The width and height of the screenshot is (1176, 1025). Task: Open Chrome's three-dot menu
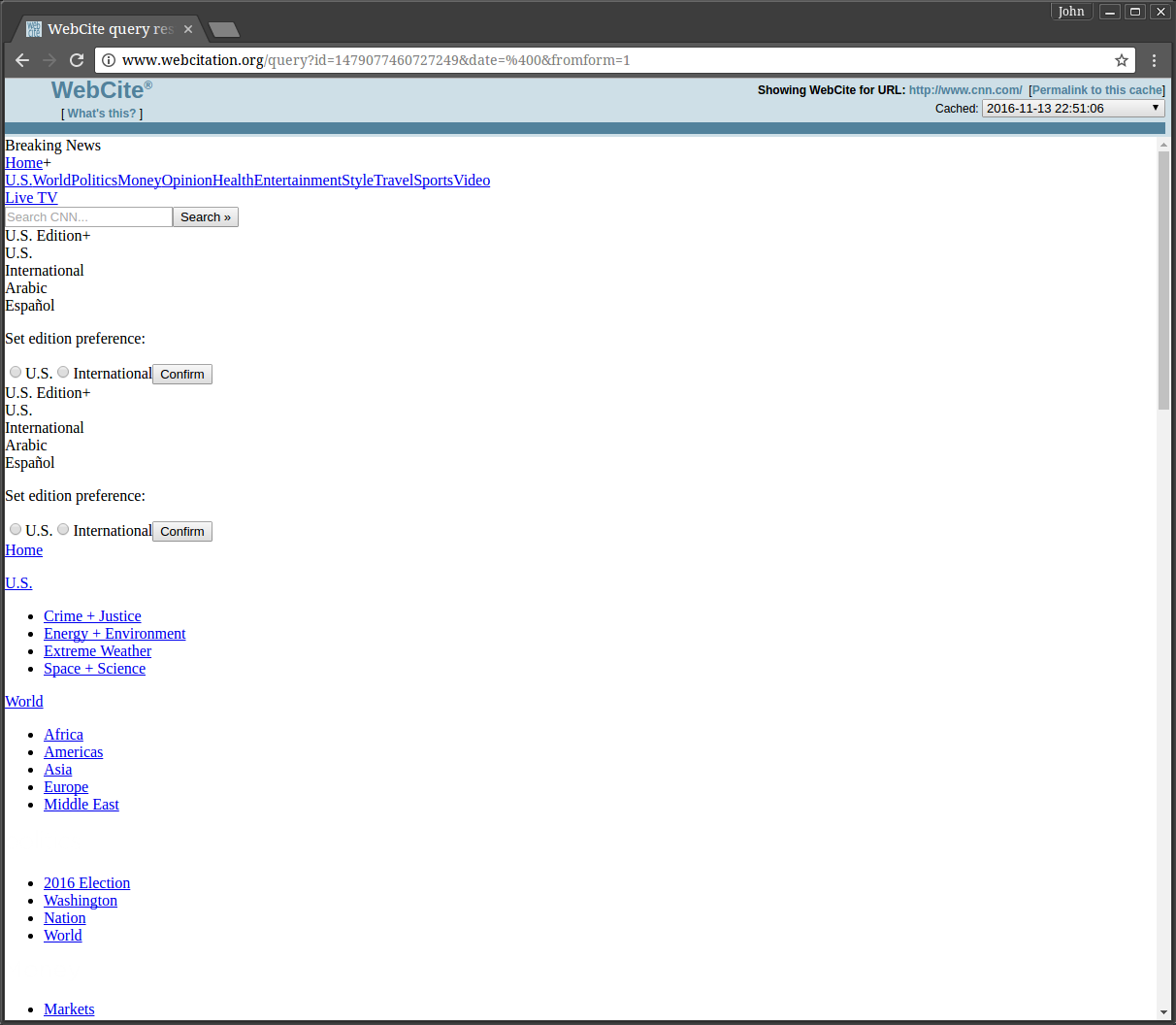(1154, 60)
